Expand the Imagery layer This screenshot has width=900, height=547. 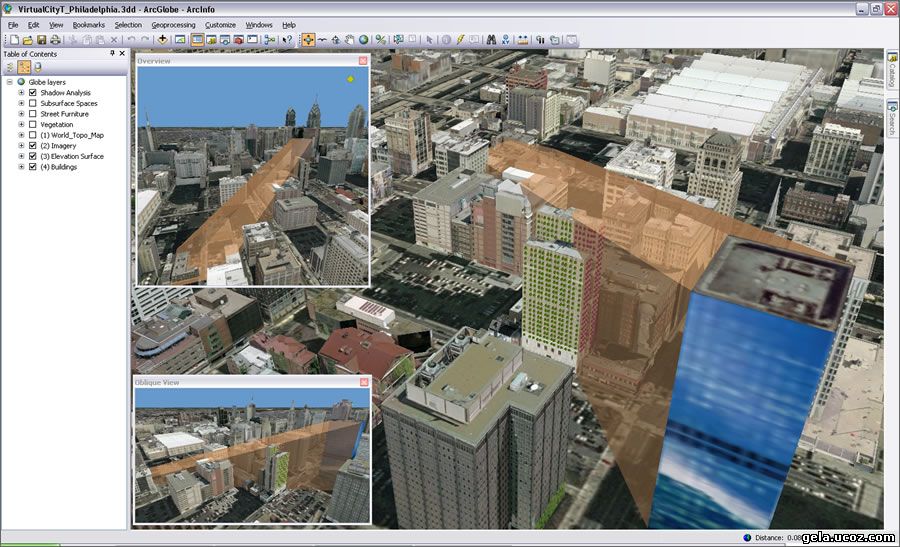tap(21, 145)
